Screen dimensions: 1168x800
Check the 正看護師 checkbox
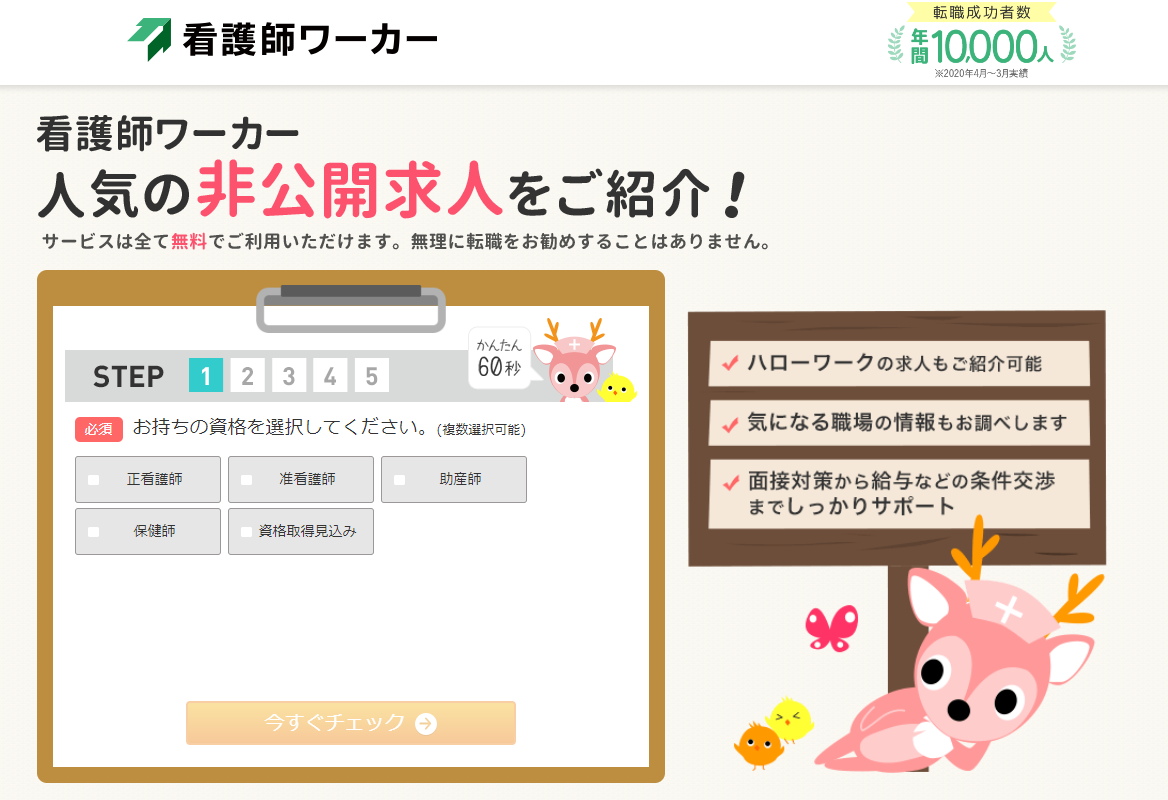click(x=94, y=480)
